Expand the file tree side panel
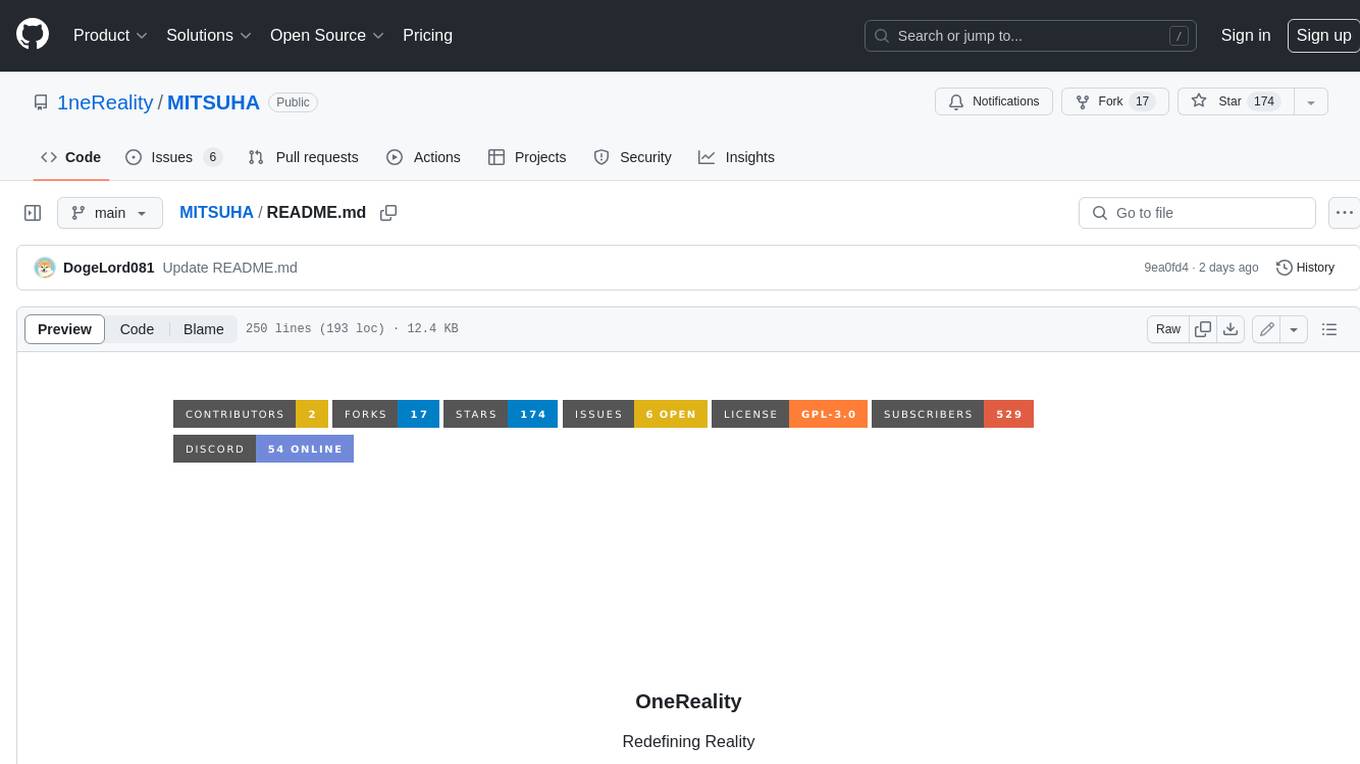The image size is (1360, 764). coord(32,213)
